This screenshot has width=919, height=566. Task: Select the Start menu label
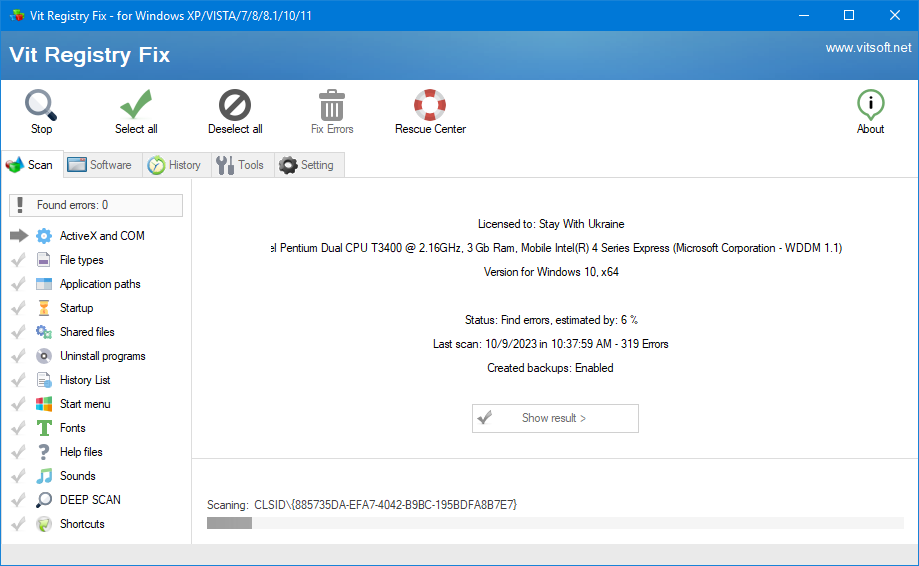pyautogui.click(x=85, y=404)
